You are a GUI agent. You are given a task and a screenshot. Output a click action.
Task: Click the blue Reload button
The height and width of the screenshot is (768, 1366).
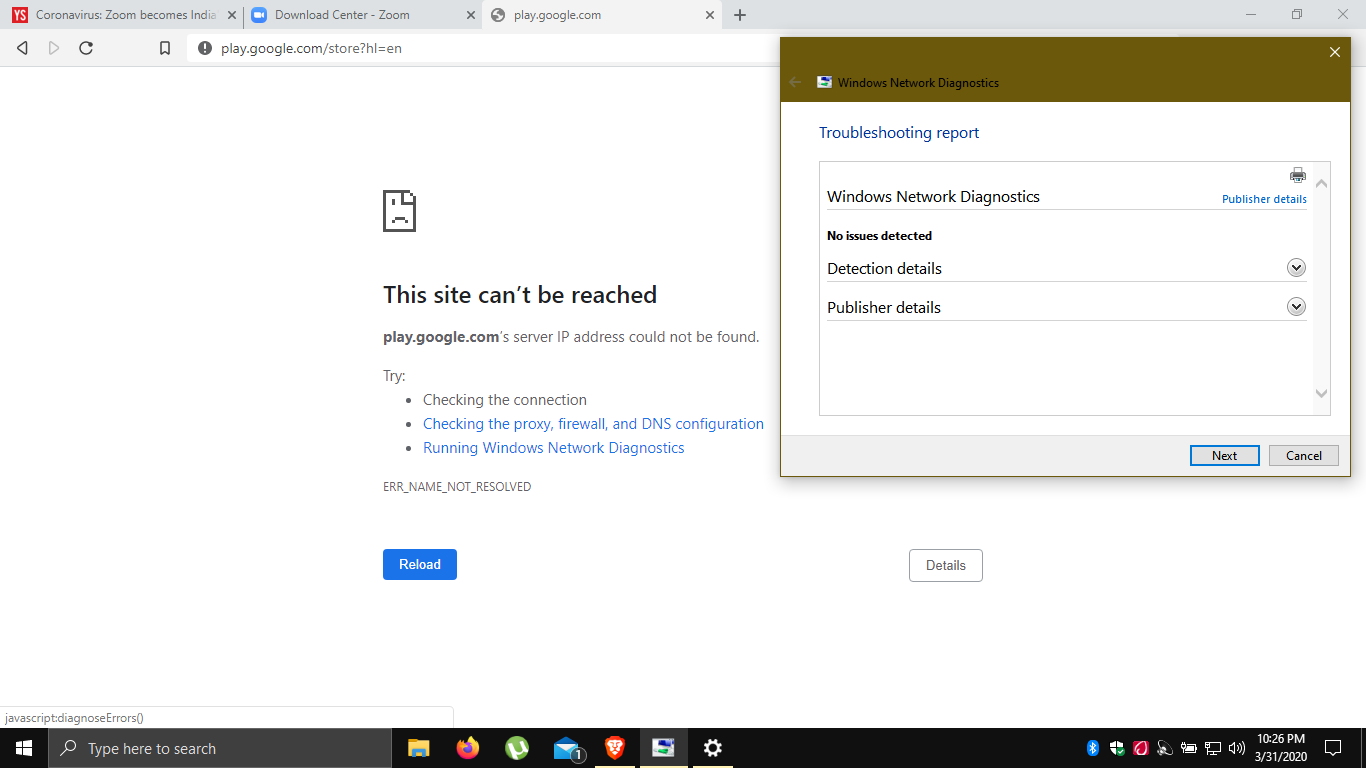tap(420, 565)
